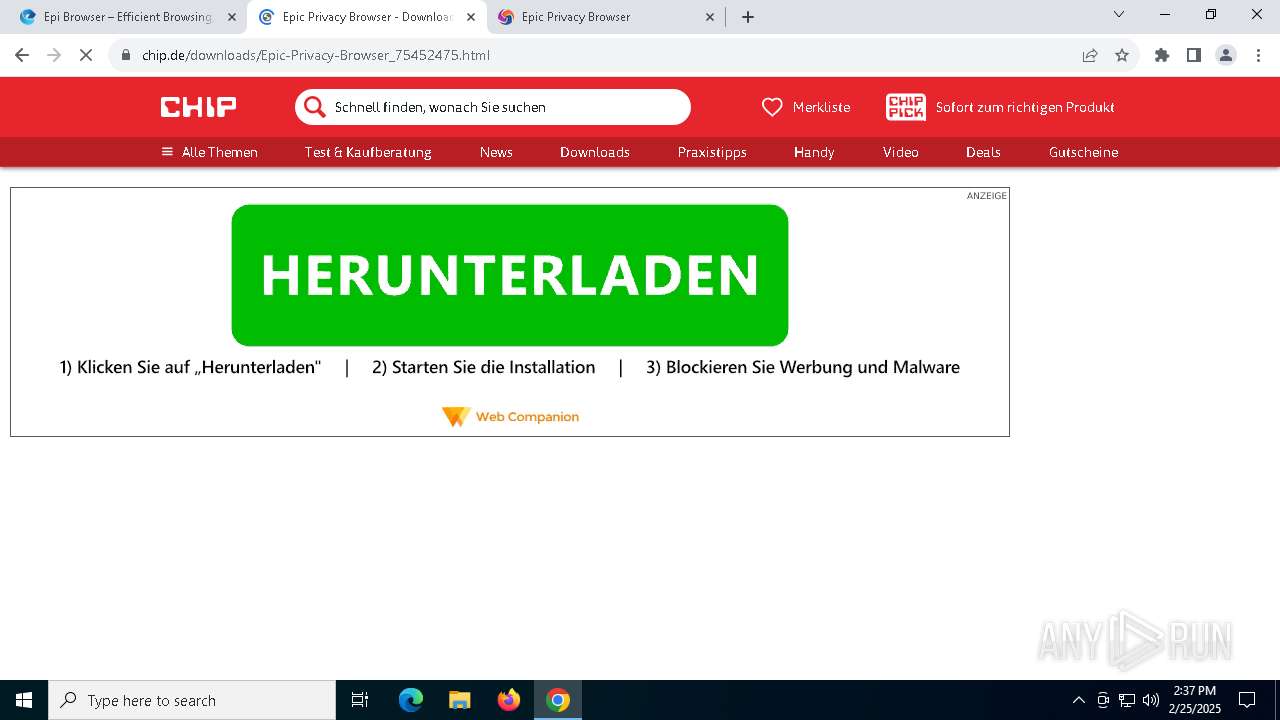Viewport: 1280px width, 720px height.
Task: Open Merkliste link
Action: (821, 107)
